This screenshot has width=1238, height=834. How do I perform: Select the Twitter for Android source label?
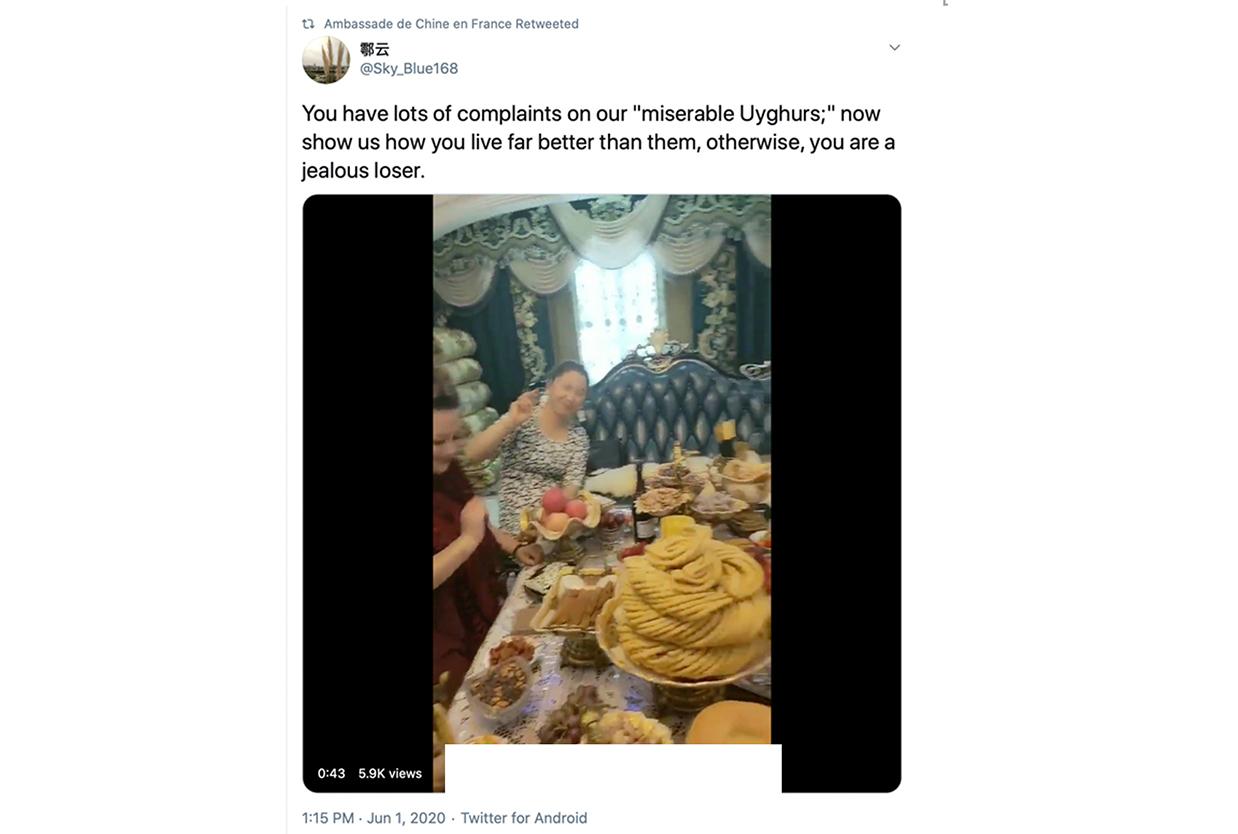[x=524, y=817]
